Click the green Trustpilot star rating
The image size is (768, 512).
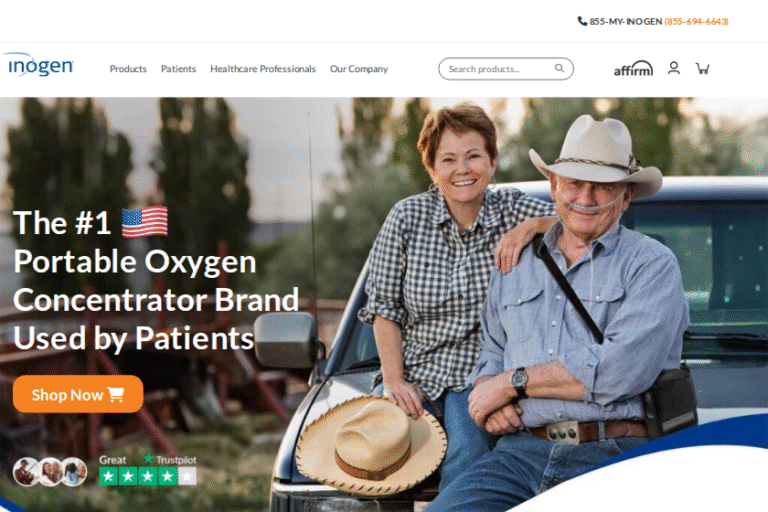pyautogui.click(x=148, y=476)
